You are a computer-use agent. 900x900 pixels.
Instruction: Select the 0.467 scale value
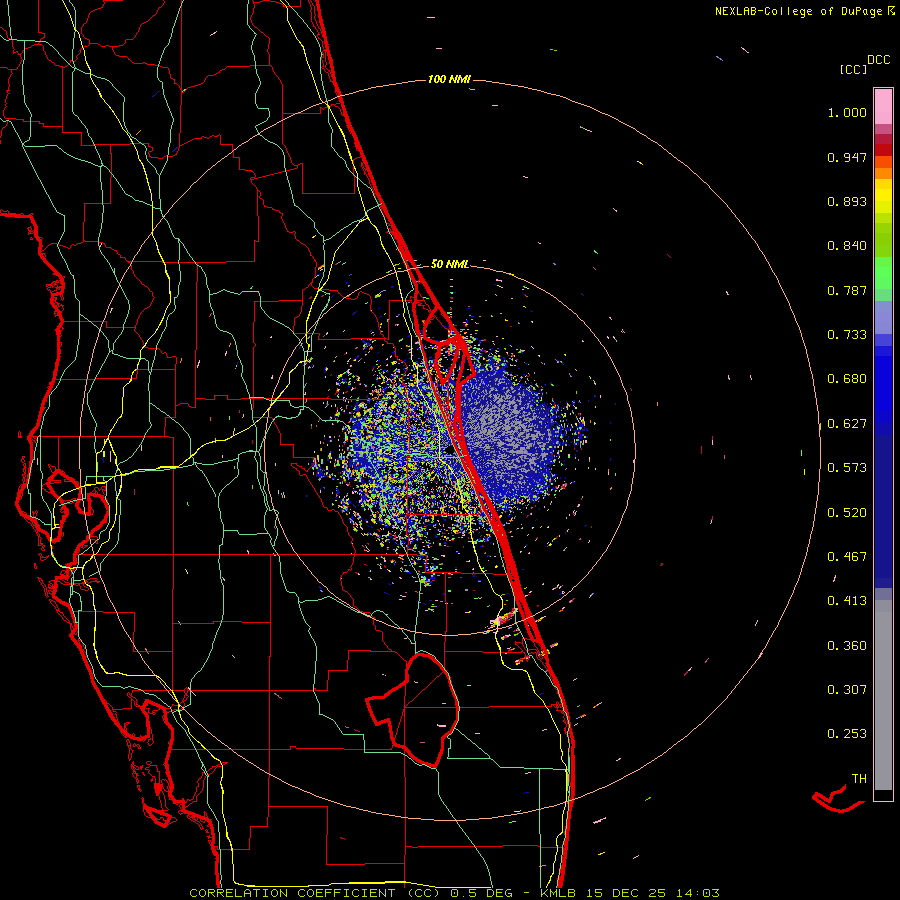[x=847, y=557]
